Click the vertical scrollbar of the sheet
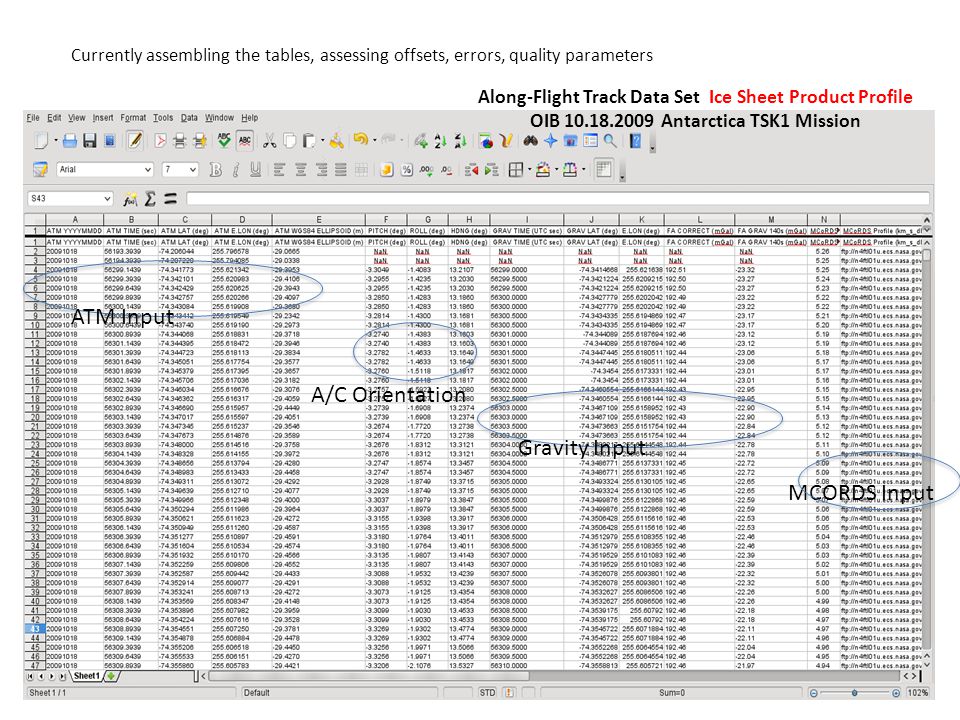This screenshot has height=720, width=960. [927, 450]
